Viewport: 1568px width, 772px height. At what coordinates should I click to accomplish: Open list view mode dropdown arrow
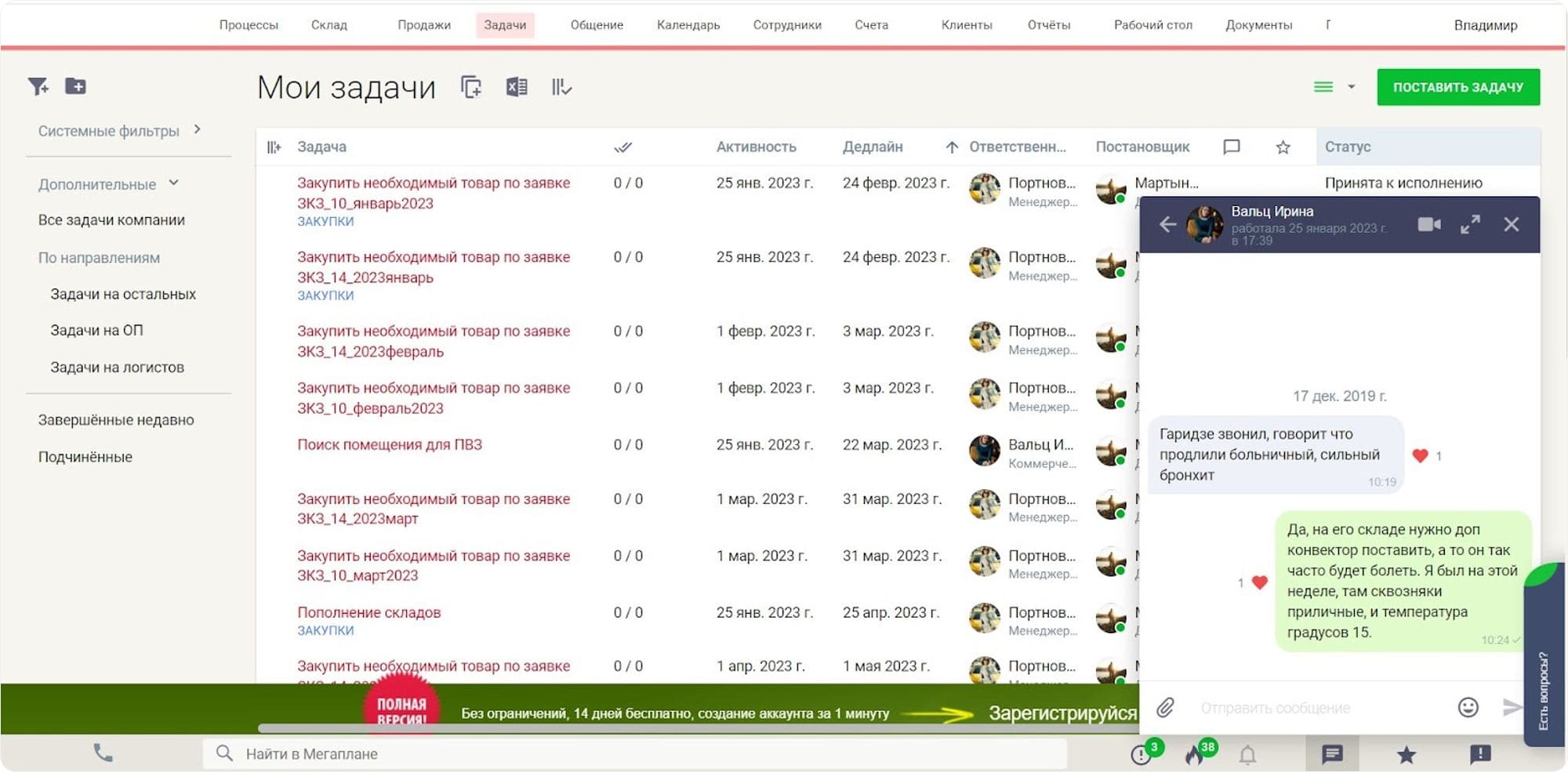pyautogui.click(x=1351, y=87)
